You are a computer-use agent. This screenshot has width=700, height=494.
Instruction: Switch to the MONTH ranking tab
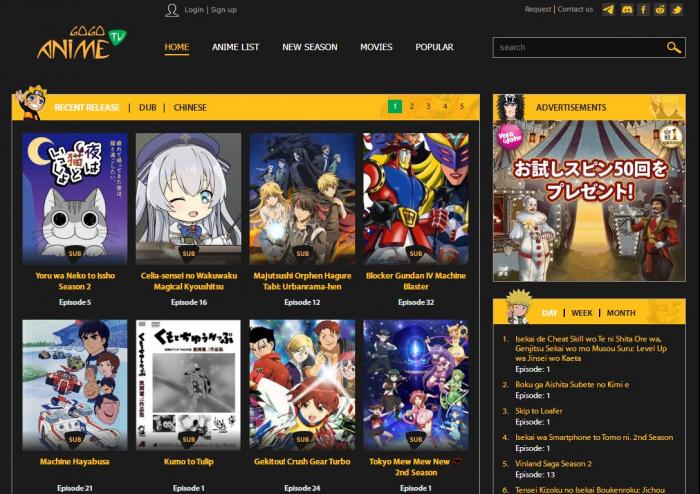pos(621,313)
